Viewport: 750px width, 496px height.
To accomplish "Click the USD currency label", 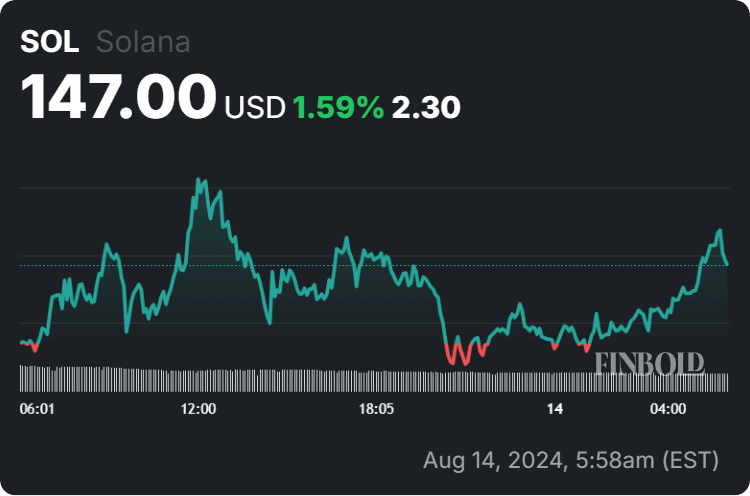I will click(x=255, y=108).
